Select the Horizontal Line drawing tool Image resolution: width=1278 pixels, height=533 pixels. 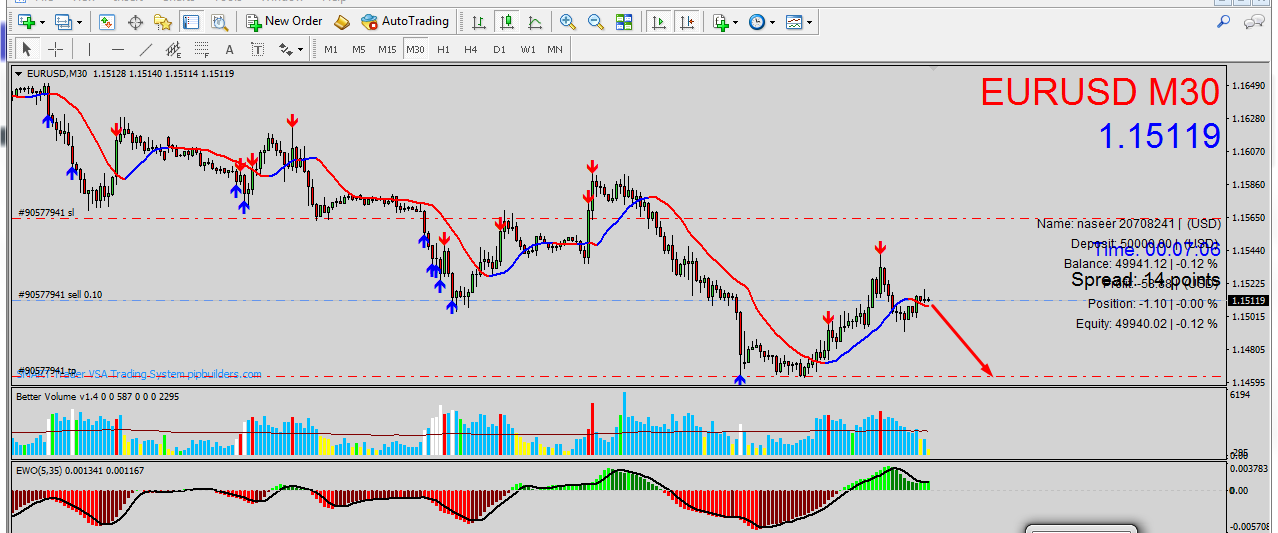coord(118,49)
